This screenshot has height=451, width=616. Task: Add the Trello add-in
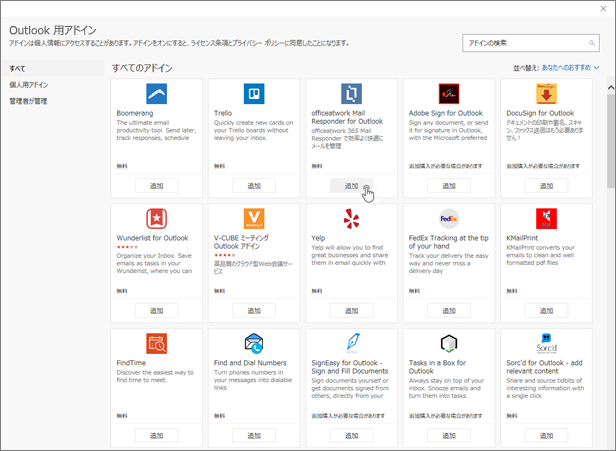click(x=254, y=186)
